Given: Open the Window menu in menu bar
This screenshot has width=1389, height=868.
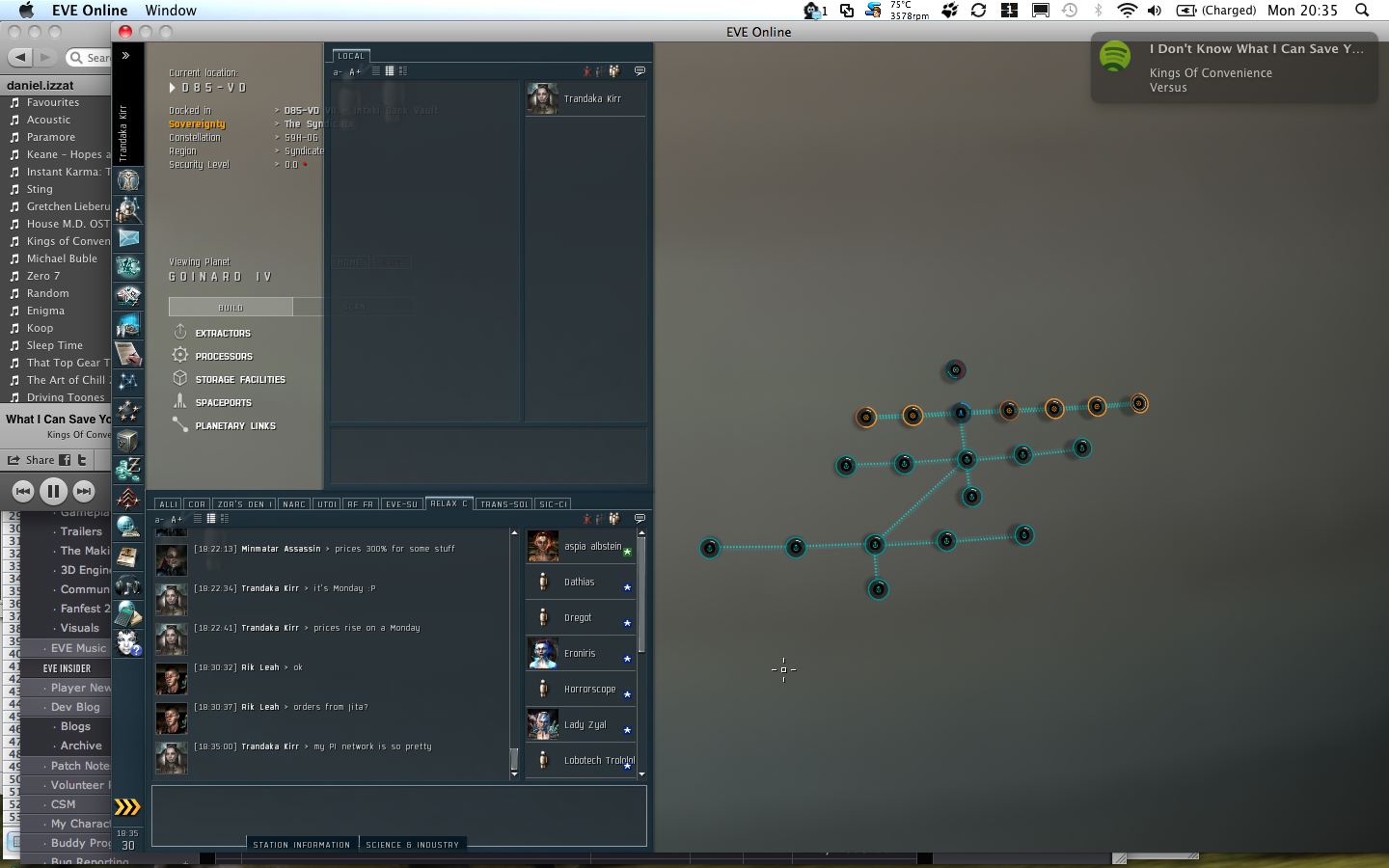Looking at the screenshot, I should (x=171, y=11).
